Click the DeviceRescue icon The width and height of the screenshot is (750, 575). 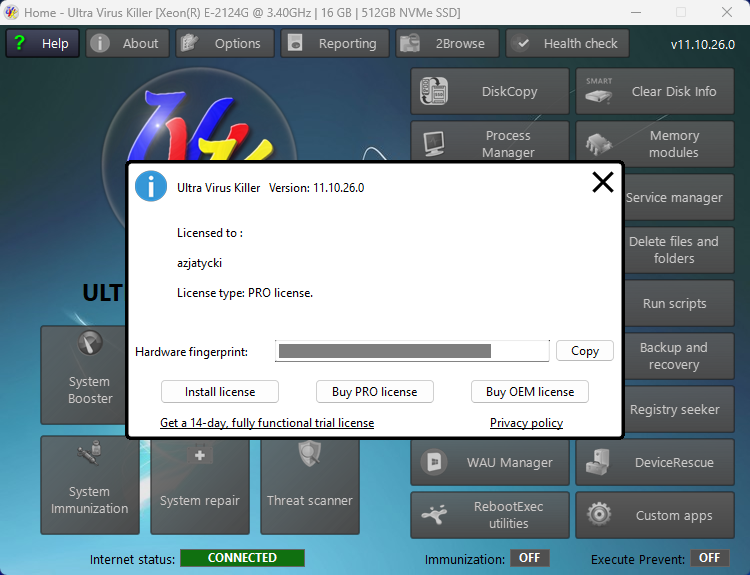coord(598,462)
